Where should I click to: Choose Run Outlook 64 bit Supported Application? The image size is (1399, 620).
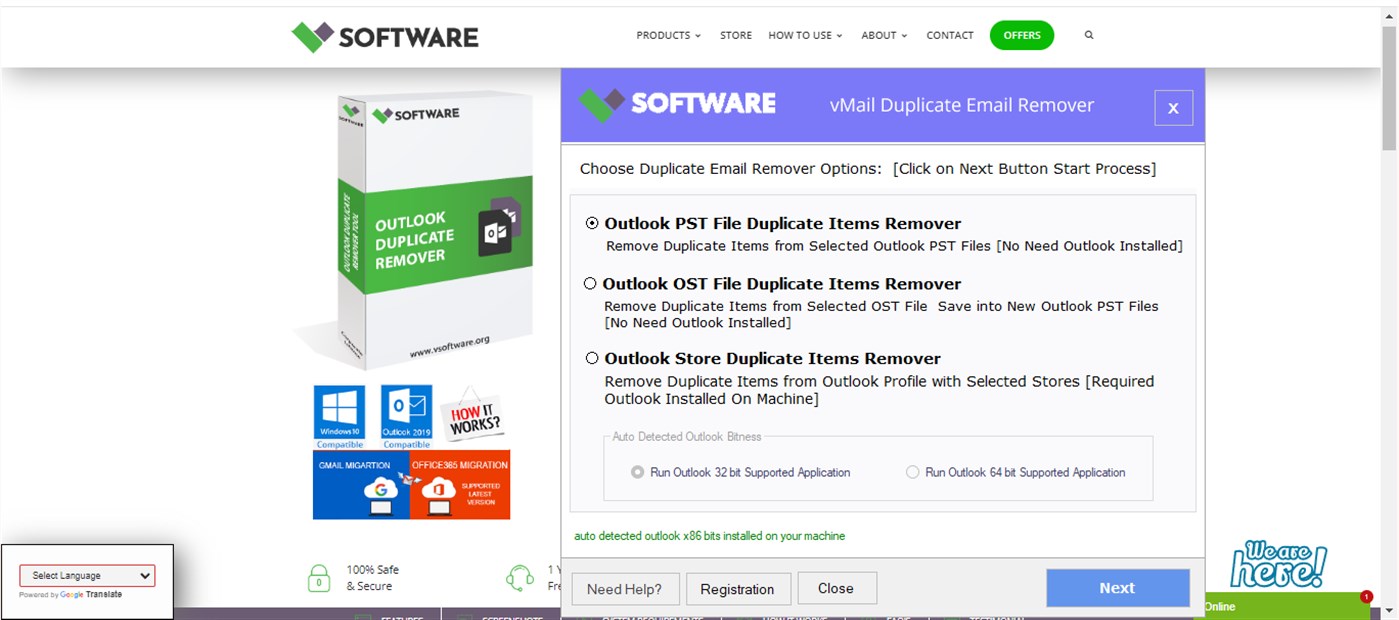[x=911, y=472]
